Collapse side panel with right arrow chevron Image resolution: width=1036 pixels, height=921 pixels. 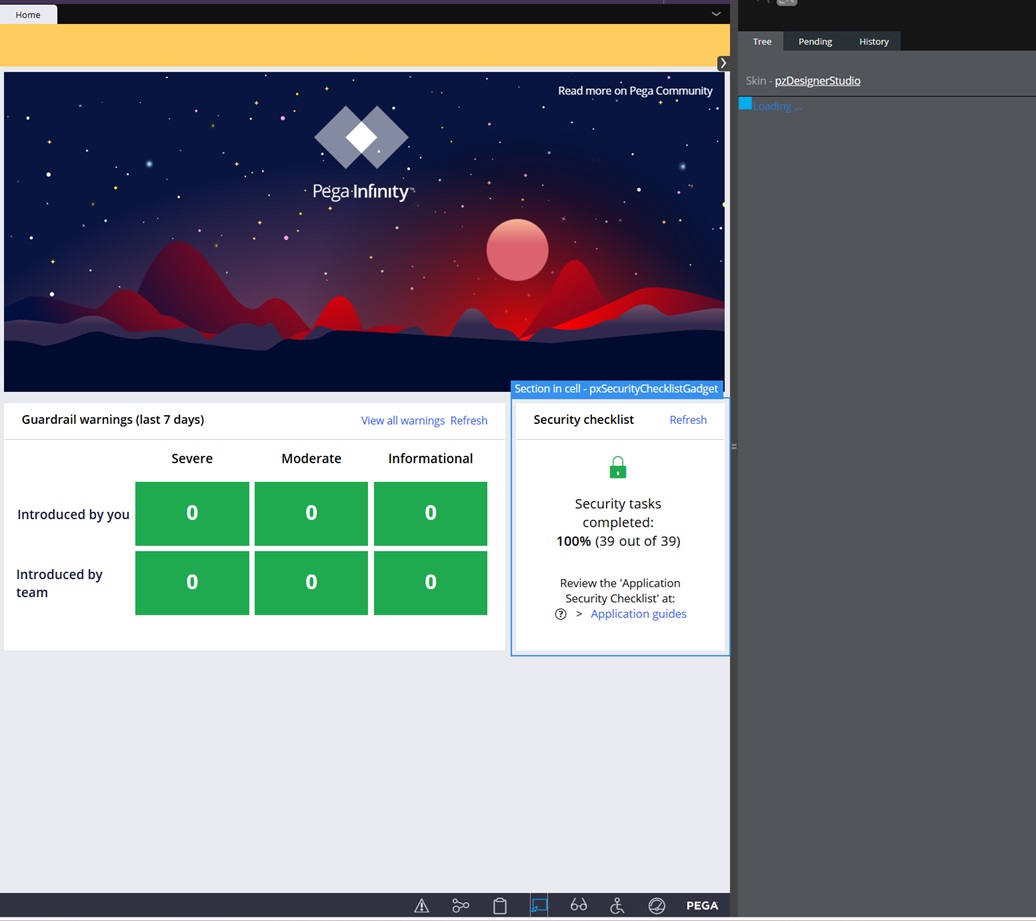click(723, 63)
